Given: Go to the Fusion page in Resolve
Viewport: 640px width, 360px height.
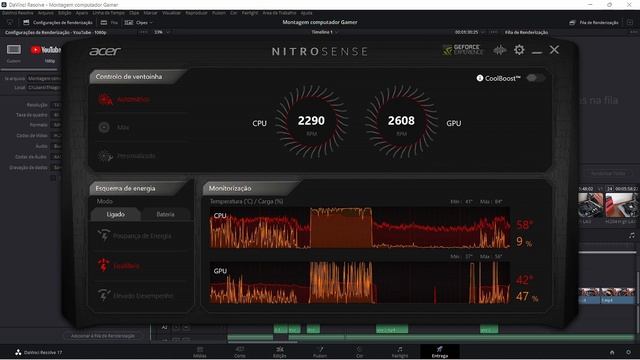Looking at the screenshot, I should 320,352.
